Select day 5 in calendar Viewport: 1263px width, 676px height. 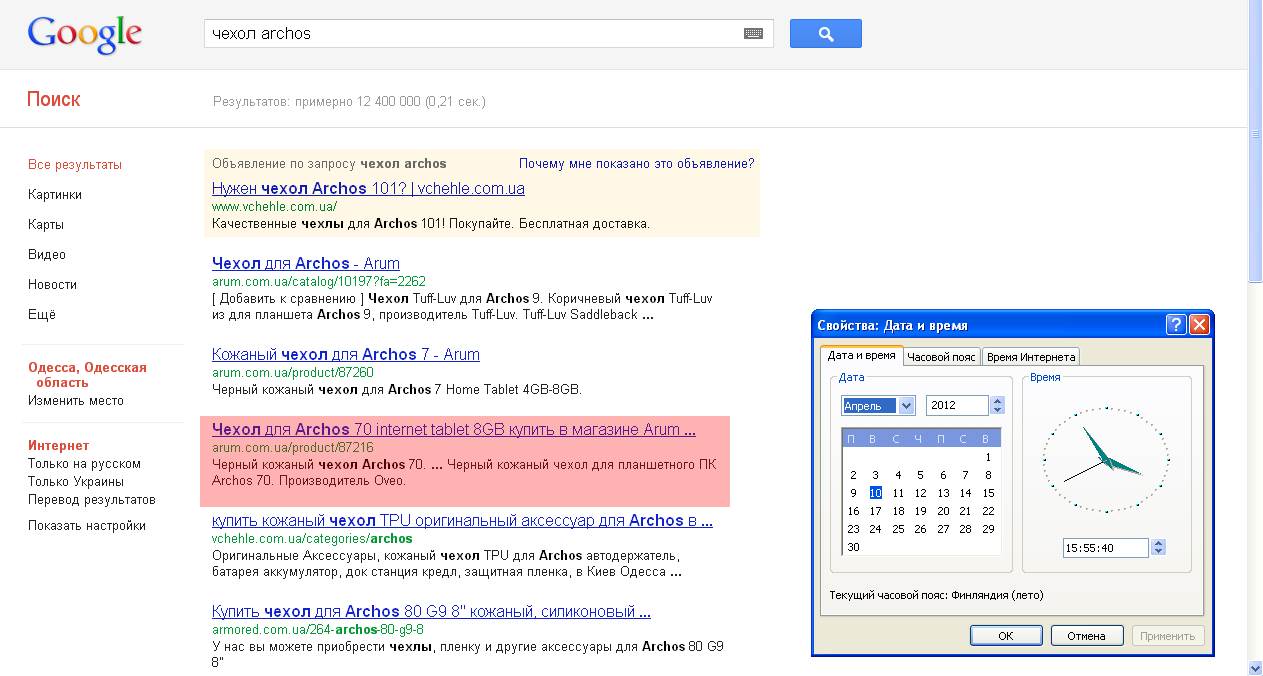tap(920, 475)
